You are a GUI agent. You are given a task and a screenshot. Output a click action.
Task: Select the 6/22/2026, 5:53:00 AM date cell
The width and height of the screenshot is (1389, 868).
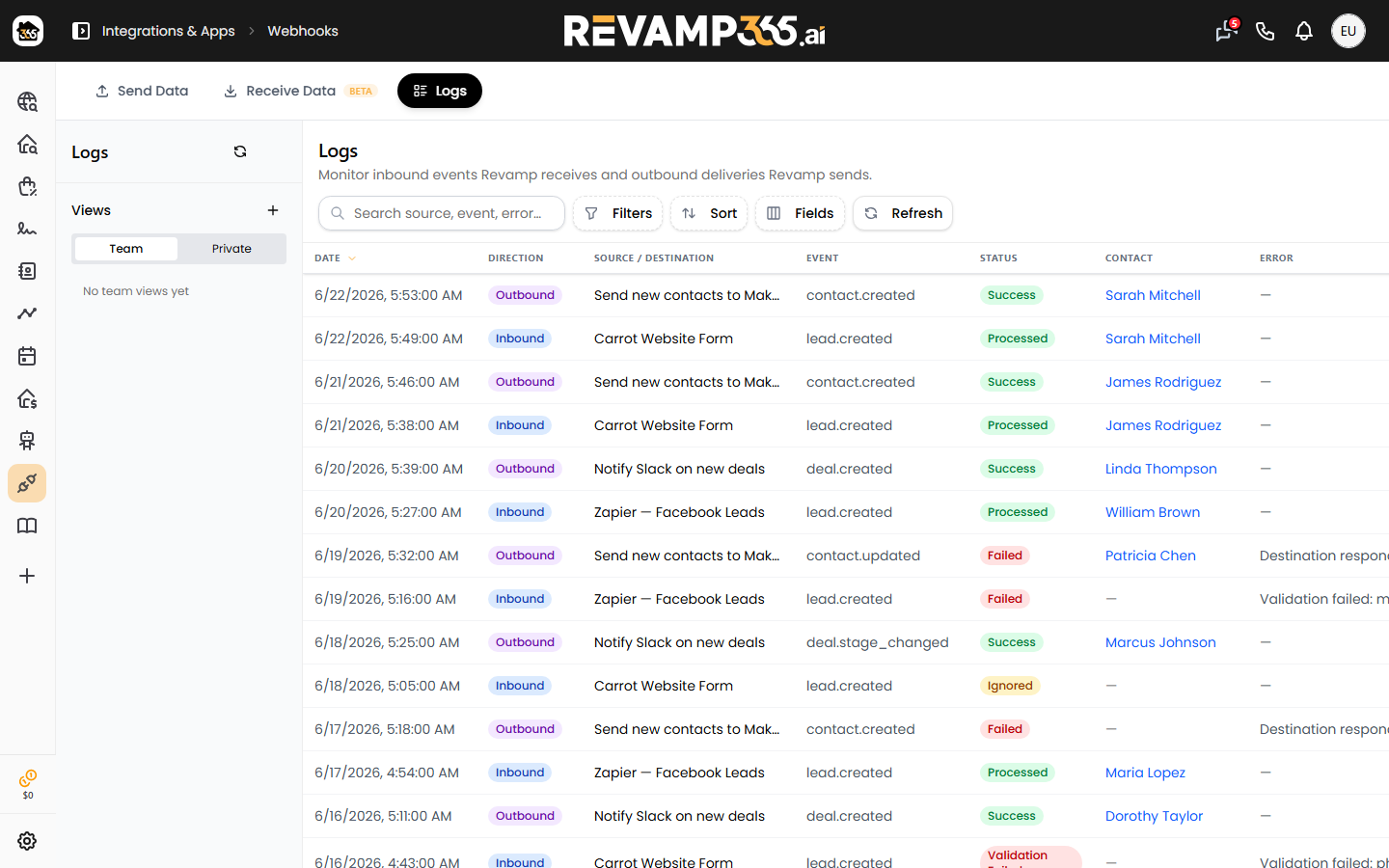coord(389,295)
